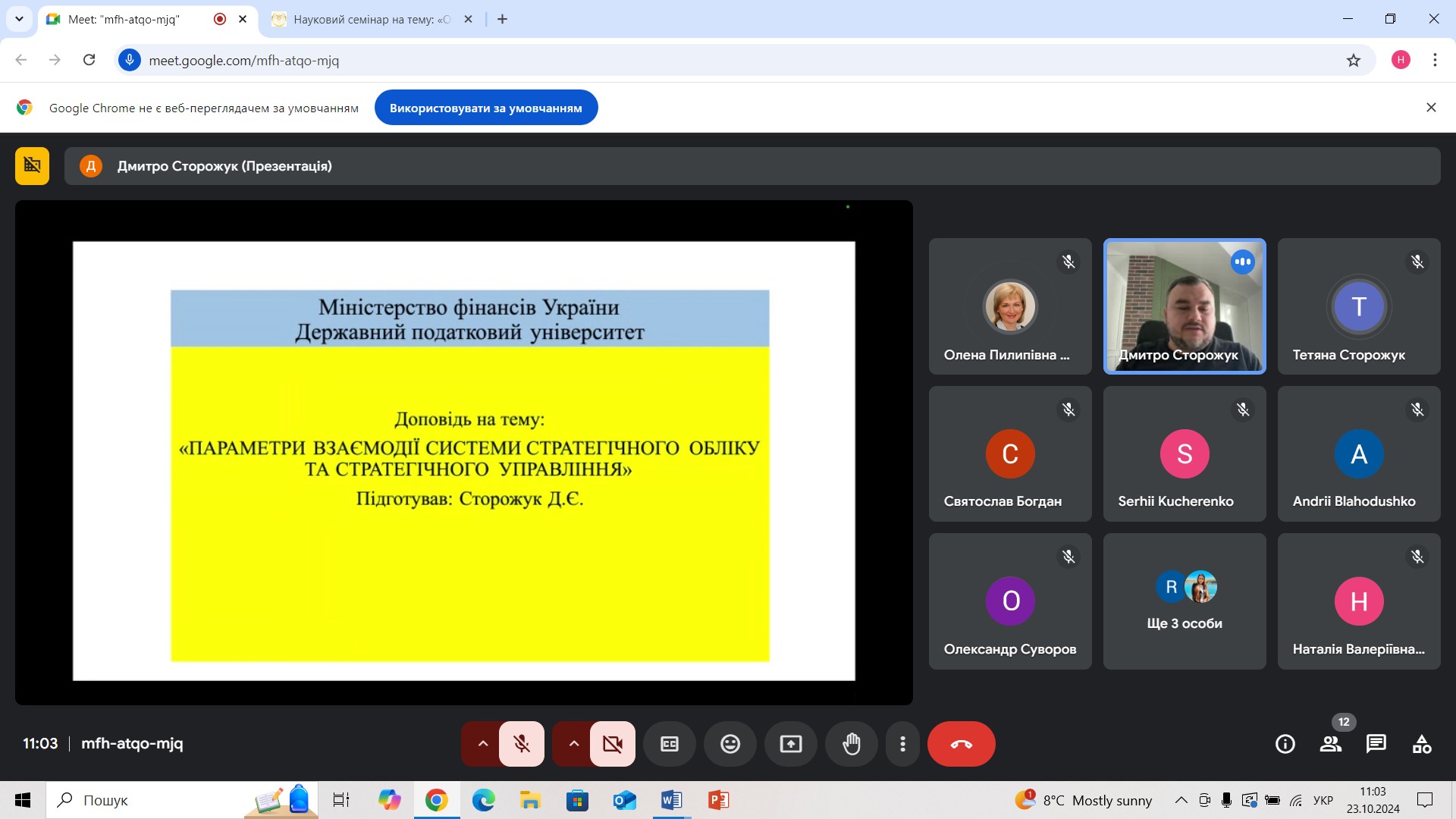Change input language УКР
This screenshot has width=1456, height=819.
(1323, 800)
